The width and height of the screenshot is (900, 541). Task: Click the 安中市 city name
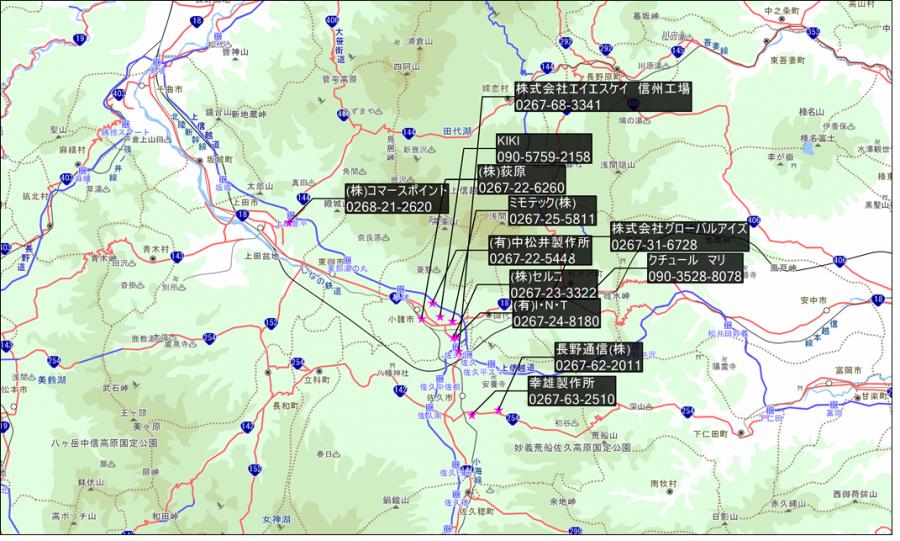click(814, 300)
